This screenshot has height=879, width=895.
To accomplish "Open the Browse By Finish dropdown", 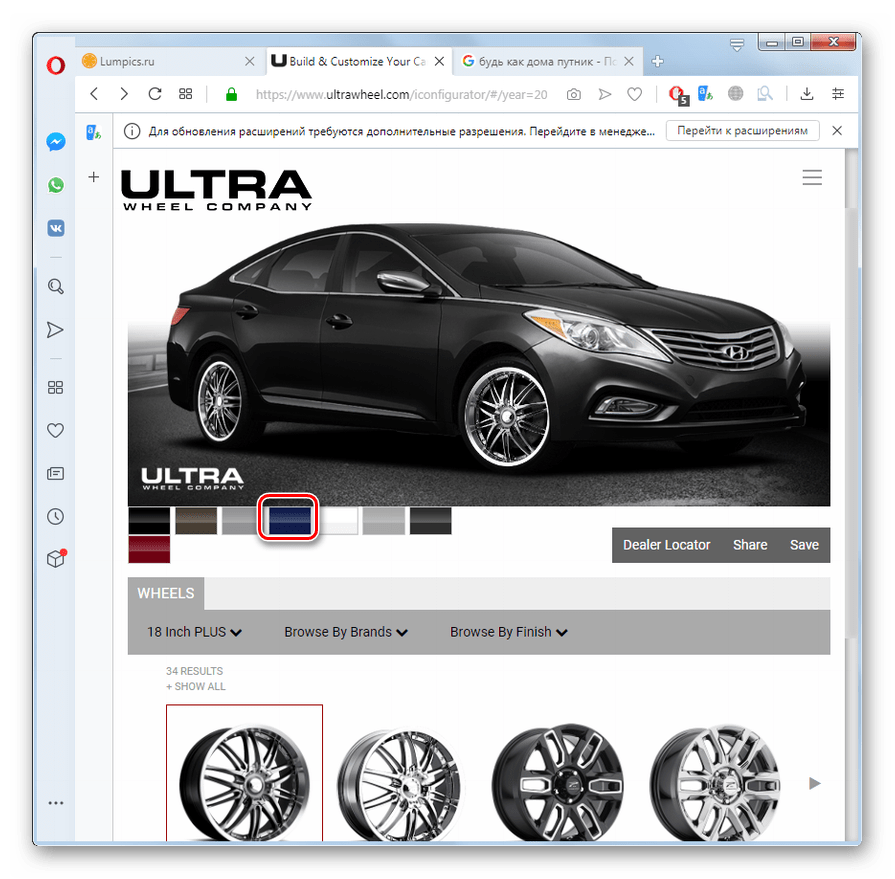I will coord(508,632).
